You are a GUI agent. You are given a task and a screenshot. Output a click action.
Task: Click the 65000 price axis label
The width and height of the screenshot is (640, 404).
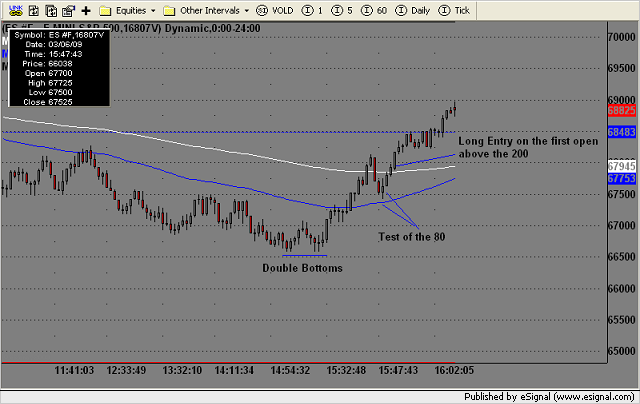[622, 351]
